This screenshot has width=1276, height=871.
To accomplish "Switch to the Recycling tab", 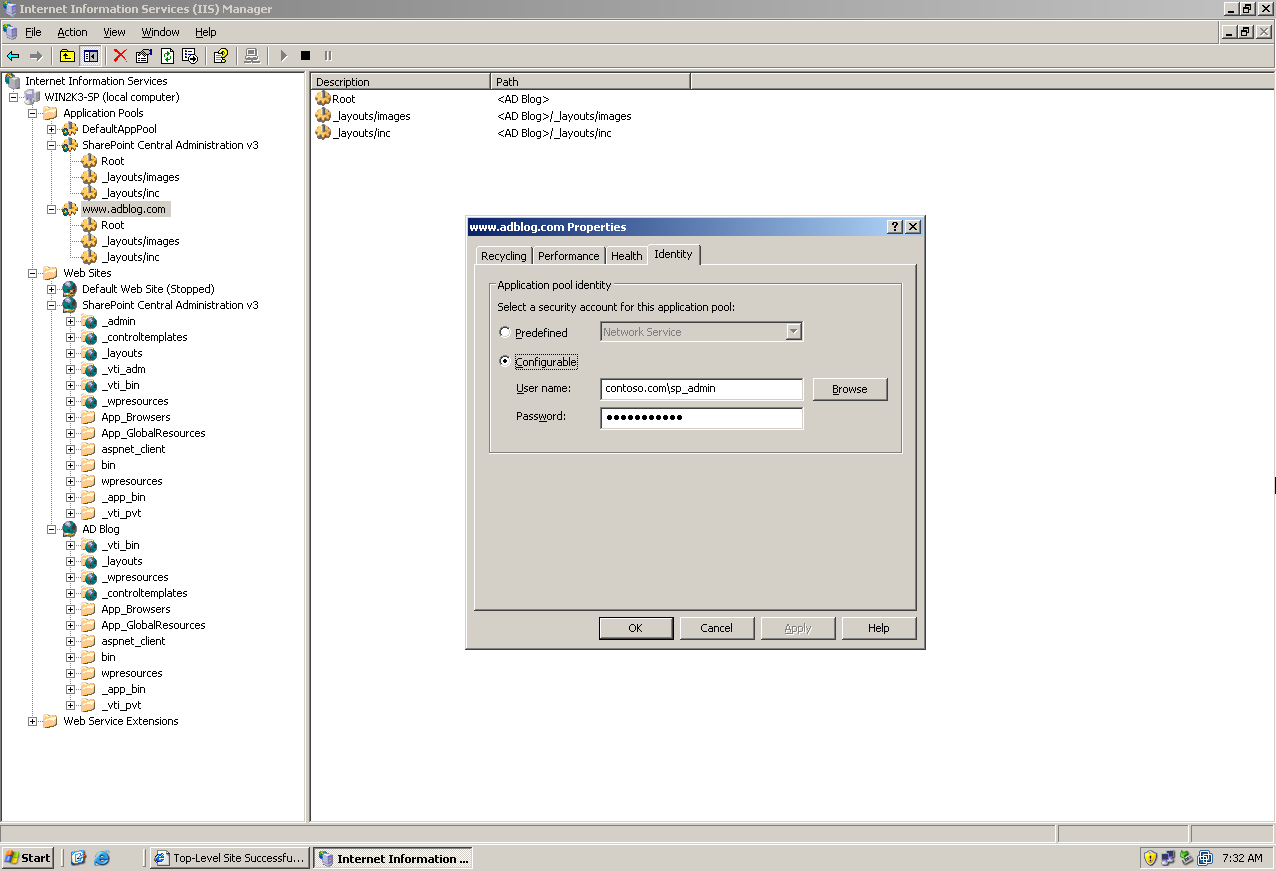I will click(x=503, y=255).
